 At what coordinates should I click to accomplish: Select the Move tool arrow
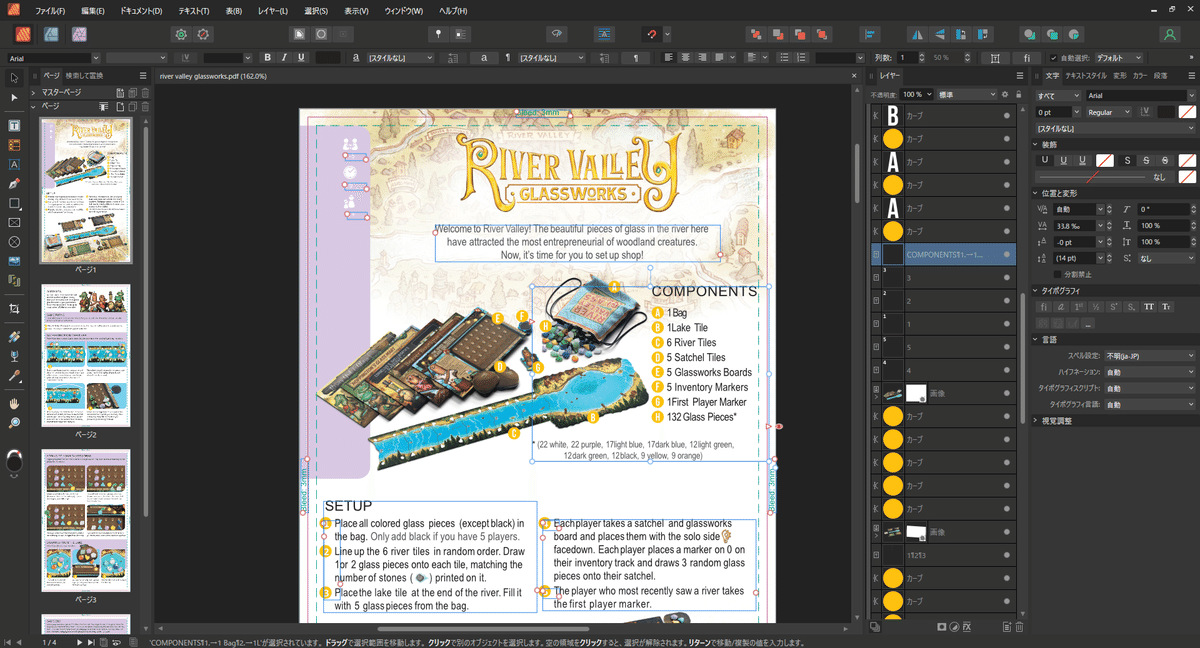14,78
